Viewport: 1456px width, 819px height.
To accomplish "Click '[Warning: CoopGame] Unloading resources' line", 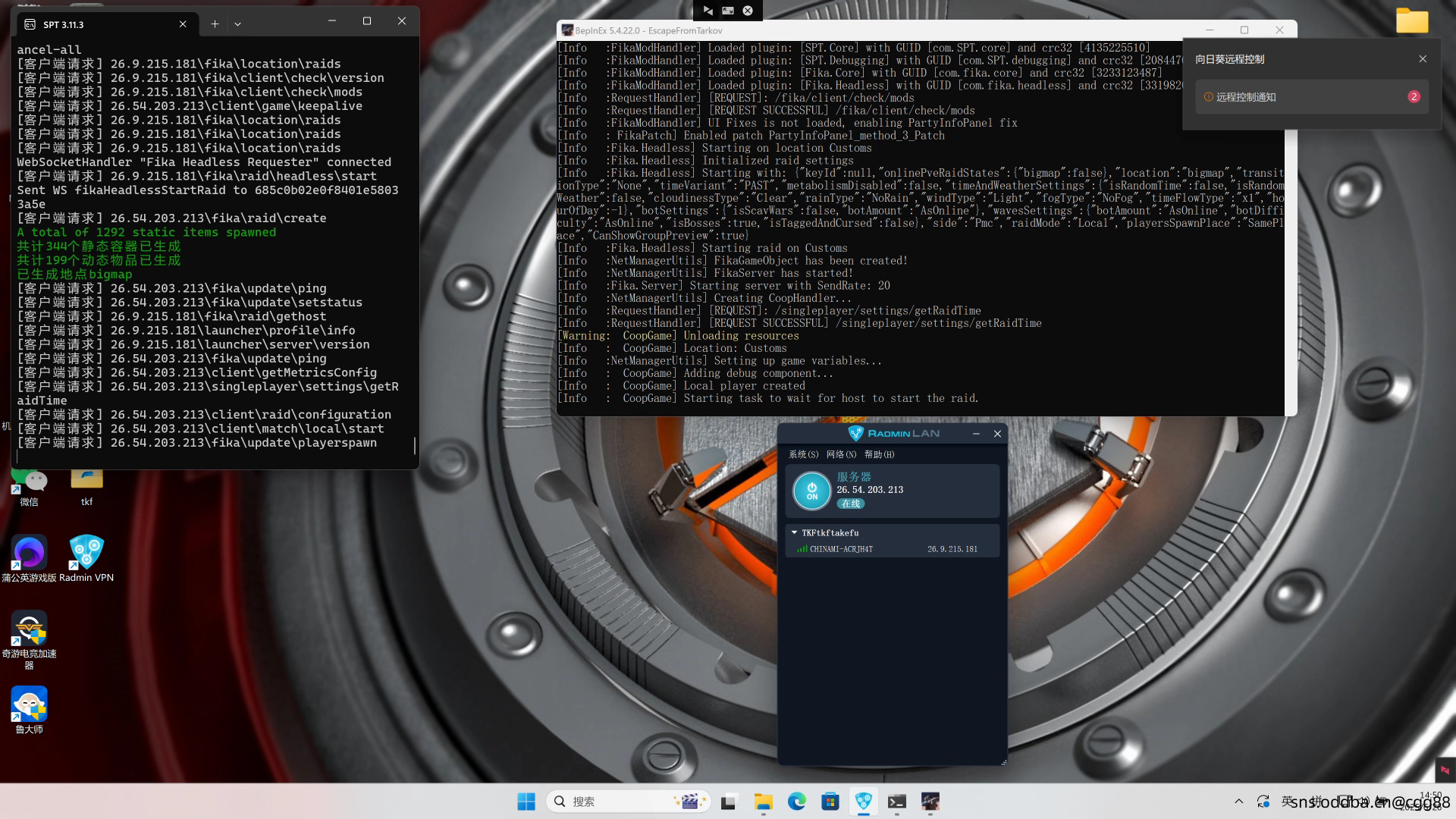I will coord(679,336).
